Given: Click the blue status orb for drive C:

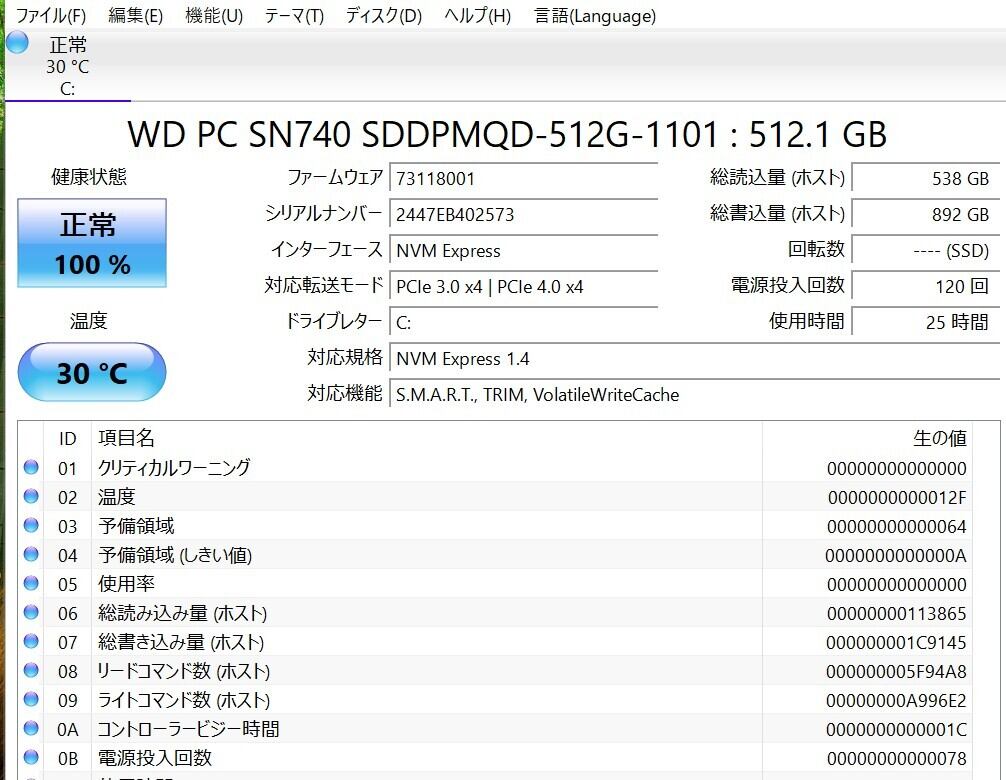Looking at the screenshot, I should (17, 42).
